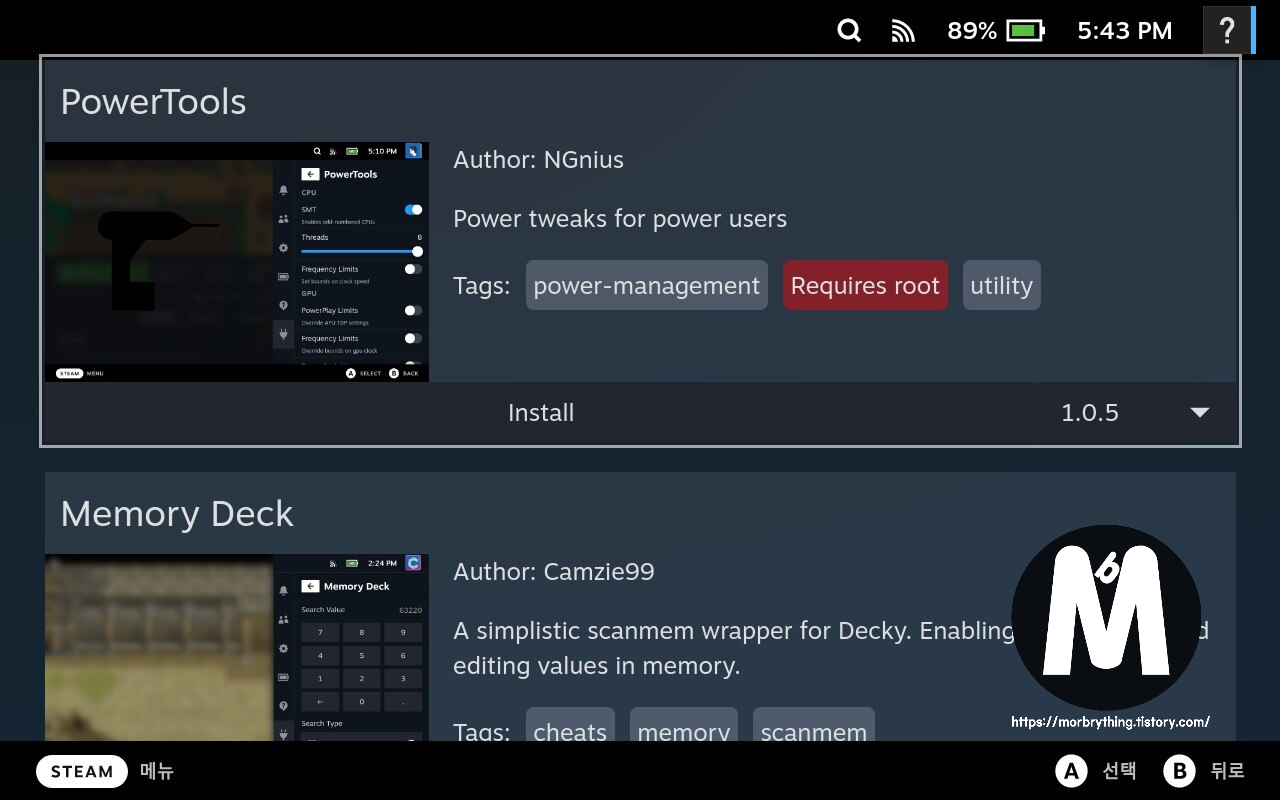Check the battery indicator icon

[x=1025, y=31]
